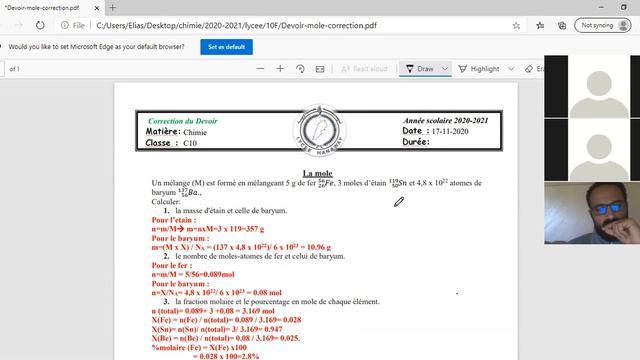The width and height of the screenshot is (640, 360).
Task: Restore the browser window size
Action: tap(623, 7)
